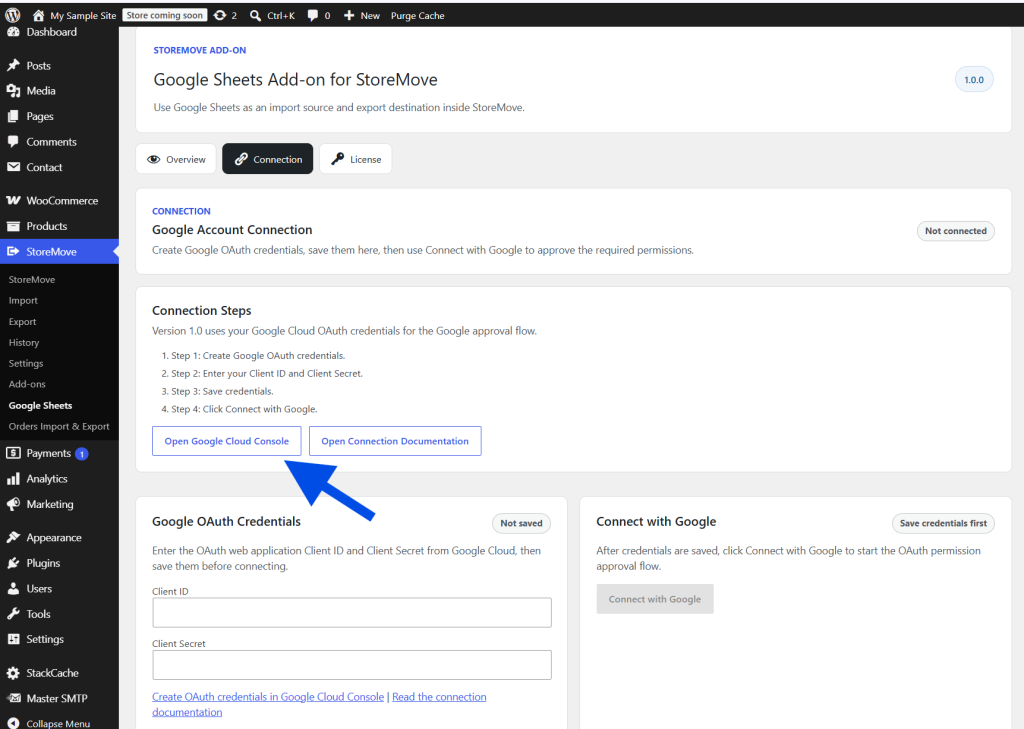Switch to the License tab

[355, 159]
